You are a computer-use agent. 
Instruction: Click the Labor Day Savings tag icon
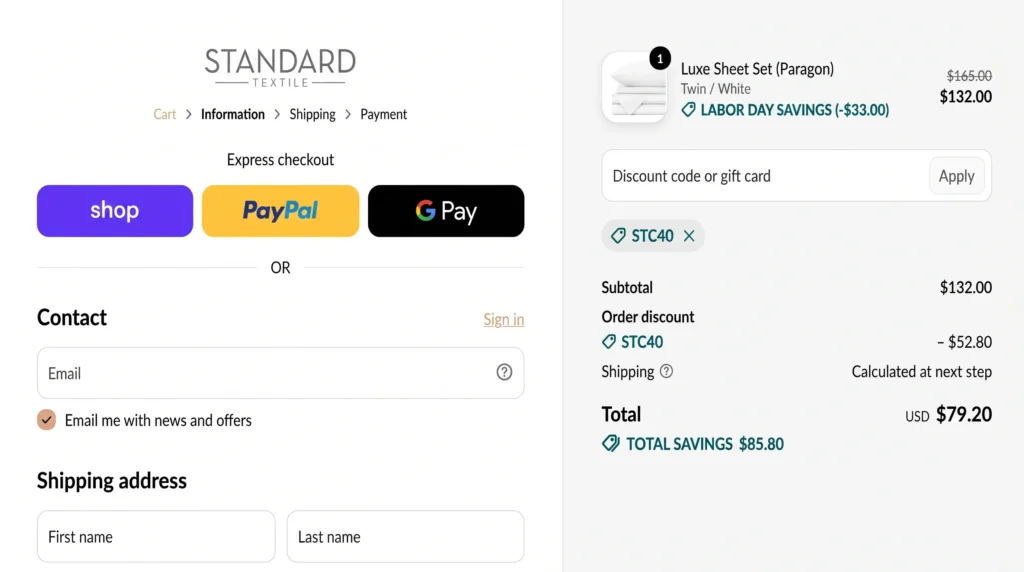coord(688,110)
